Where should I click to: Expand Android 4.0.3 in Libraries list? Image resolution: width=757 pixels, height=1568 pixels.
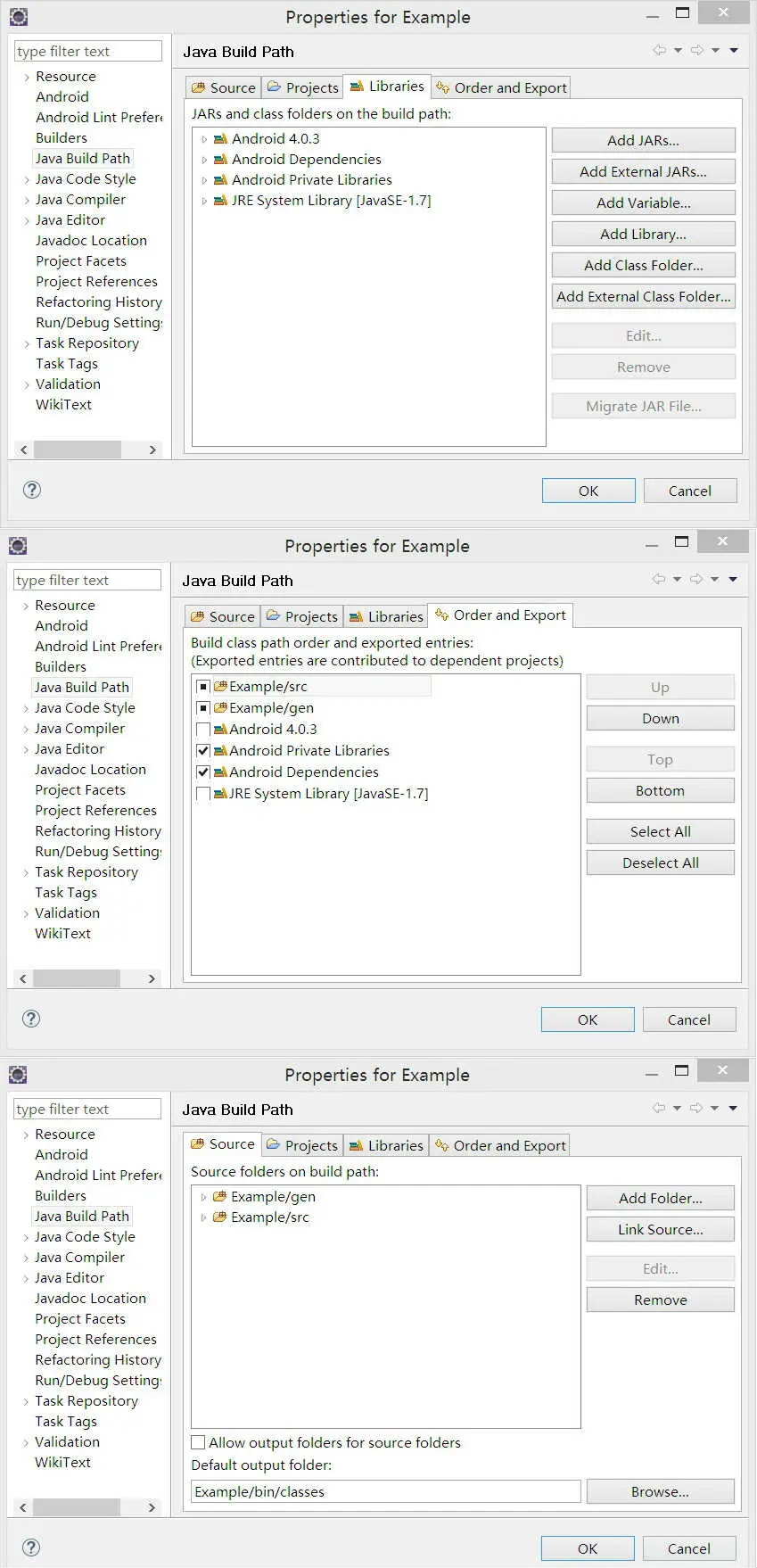[x=204, y=139]
